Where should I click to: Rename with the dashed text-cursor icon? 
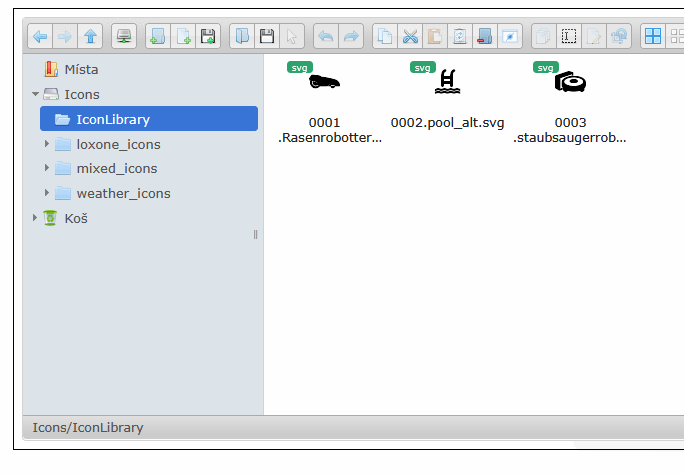pyautogui.click(x=569, y=36)
